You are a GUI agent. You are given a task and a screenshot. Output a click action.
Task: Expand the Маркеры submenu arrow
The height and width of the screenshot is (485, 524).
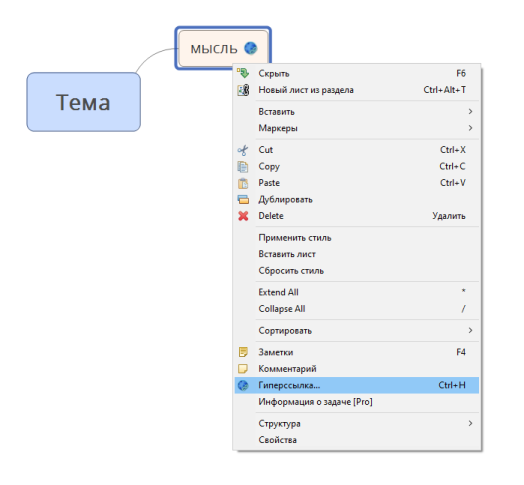[470, 128]
